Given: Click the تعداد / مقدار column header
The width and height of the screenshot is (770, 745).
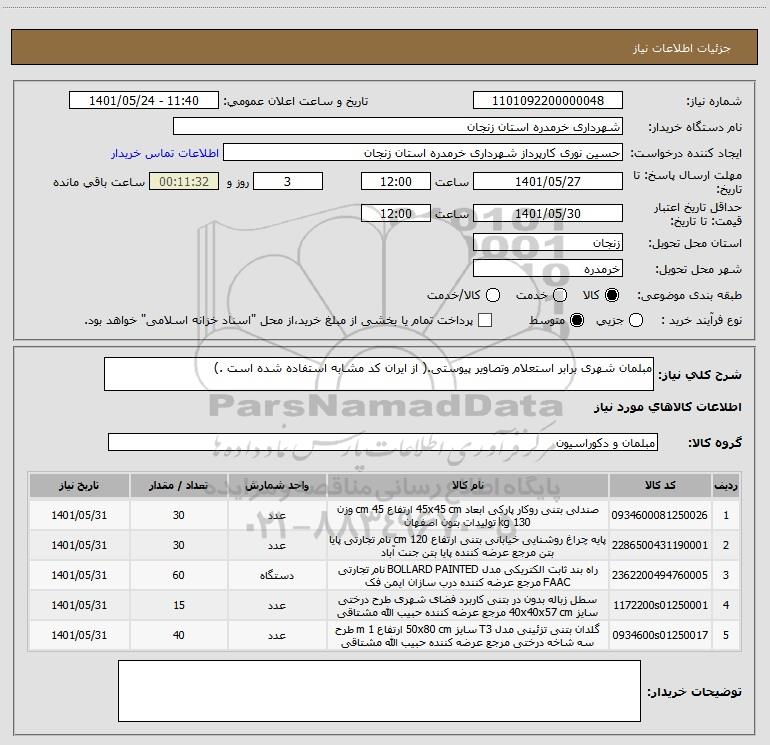Looking at the screenshot, I should pos(178,485).
